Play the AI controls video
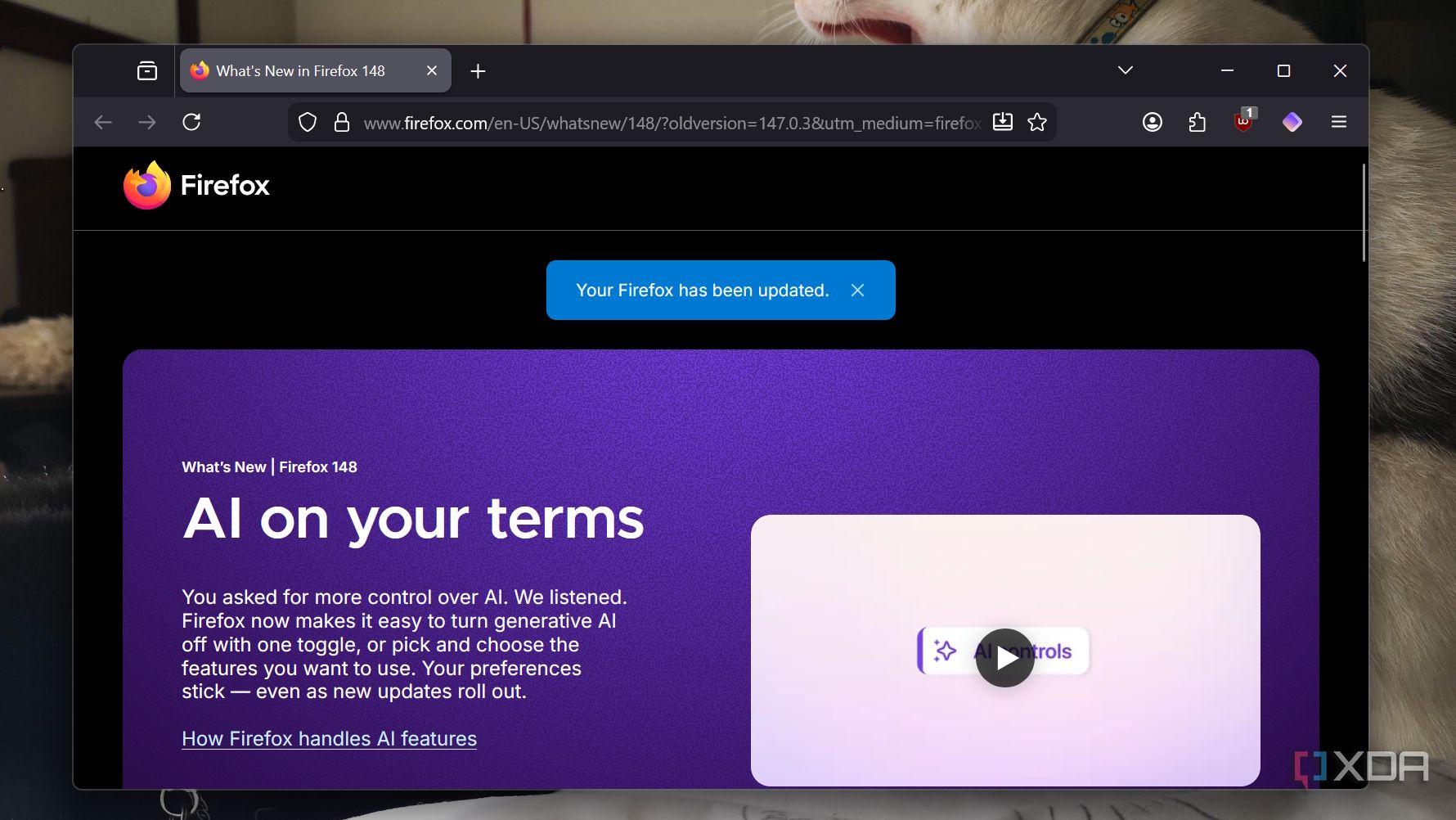The image size is (1456, 820). [1005, 657]
